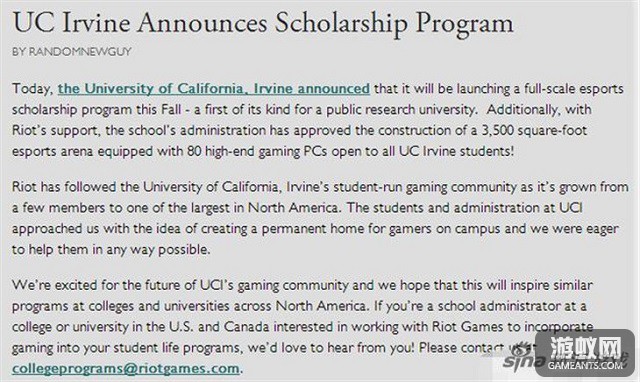Click the word 'Today' opening the article
The image size is (640, 382).
point(31,89)
